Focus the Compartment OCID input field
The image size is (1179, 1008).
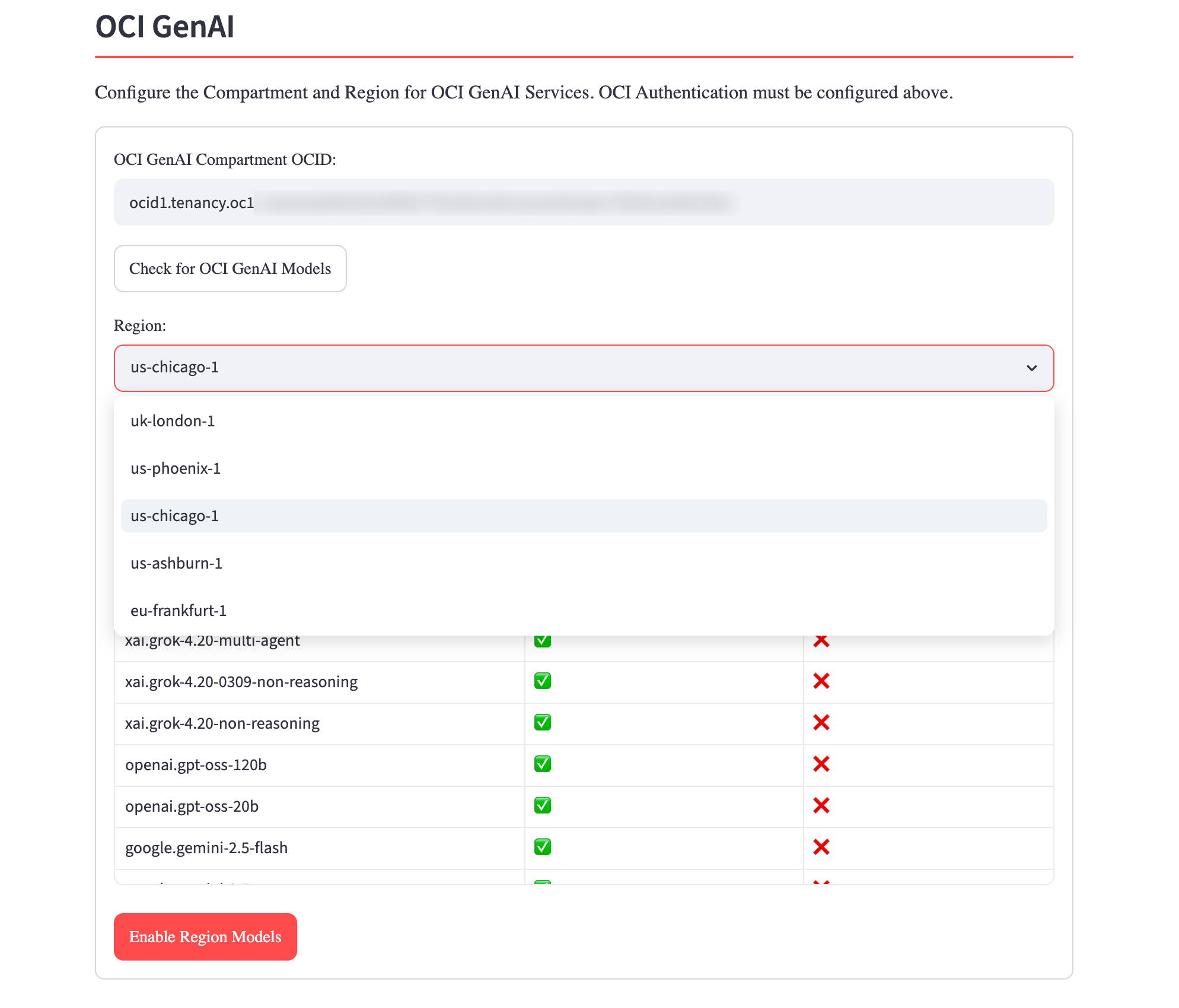tap(584, 202)
